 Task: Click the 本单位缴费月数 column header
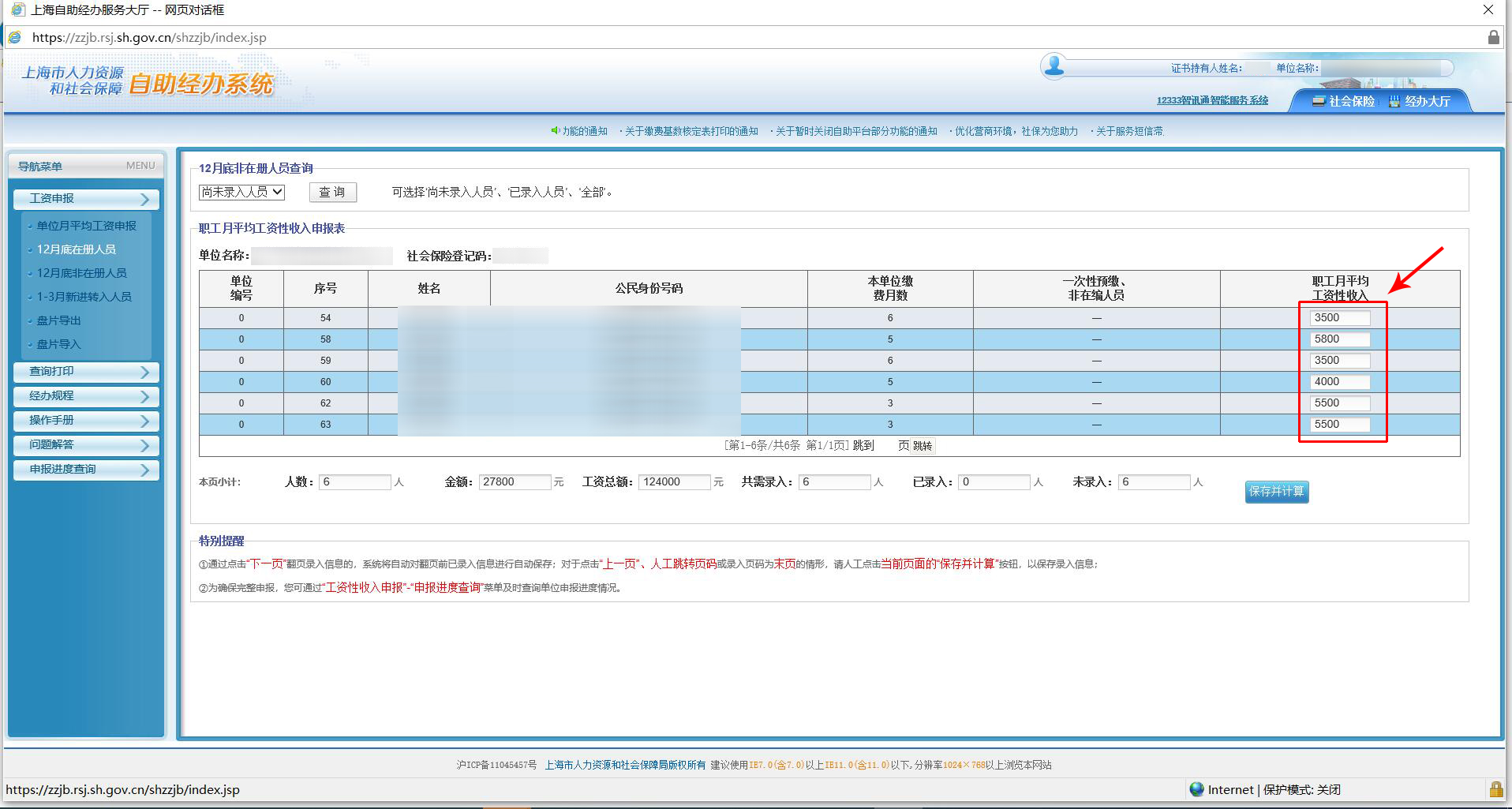(x=890, y=289)
